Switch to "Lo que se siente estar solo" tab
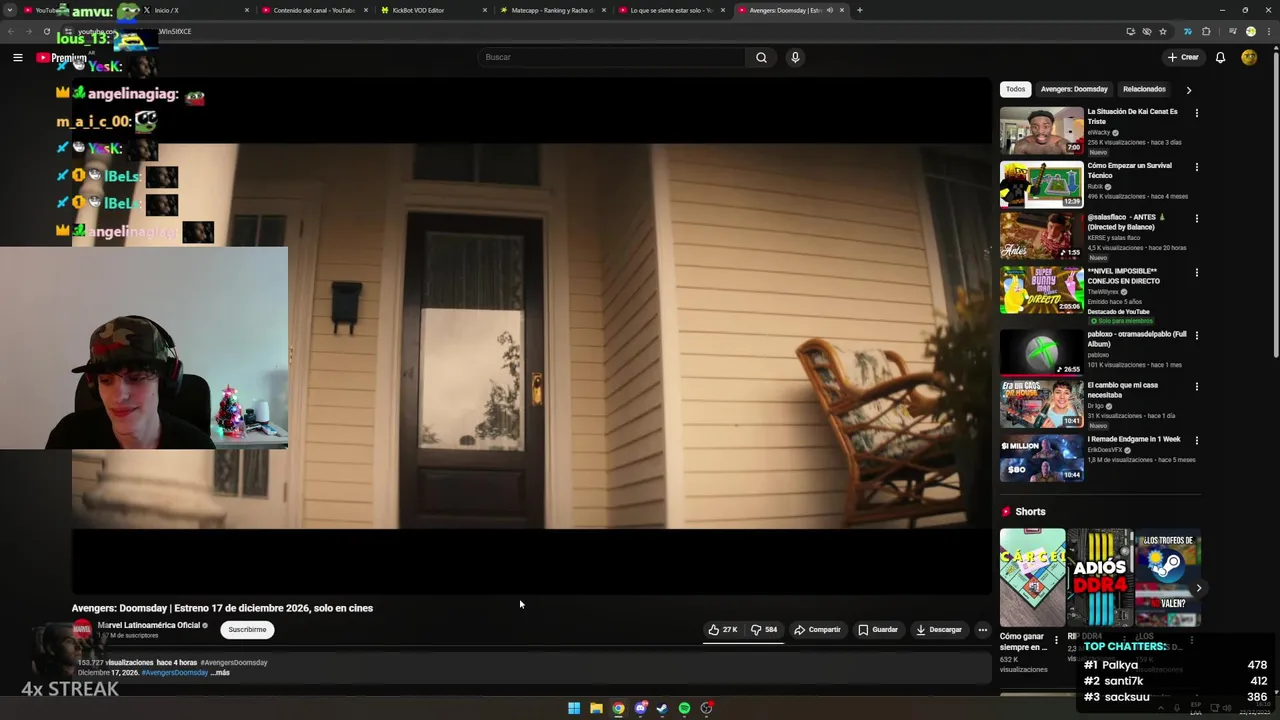Screen dimensions: 1280x720 coord(670,10)
